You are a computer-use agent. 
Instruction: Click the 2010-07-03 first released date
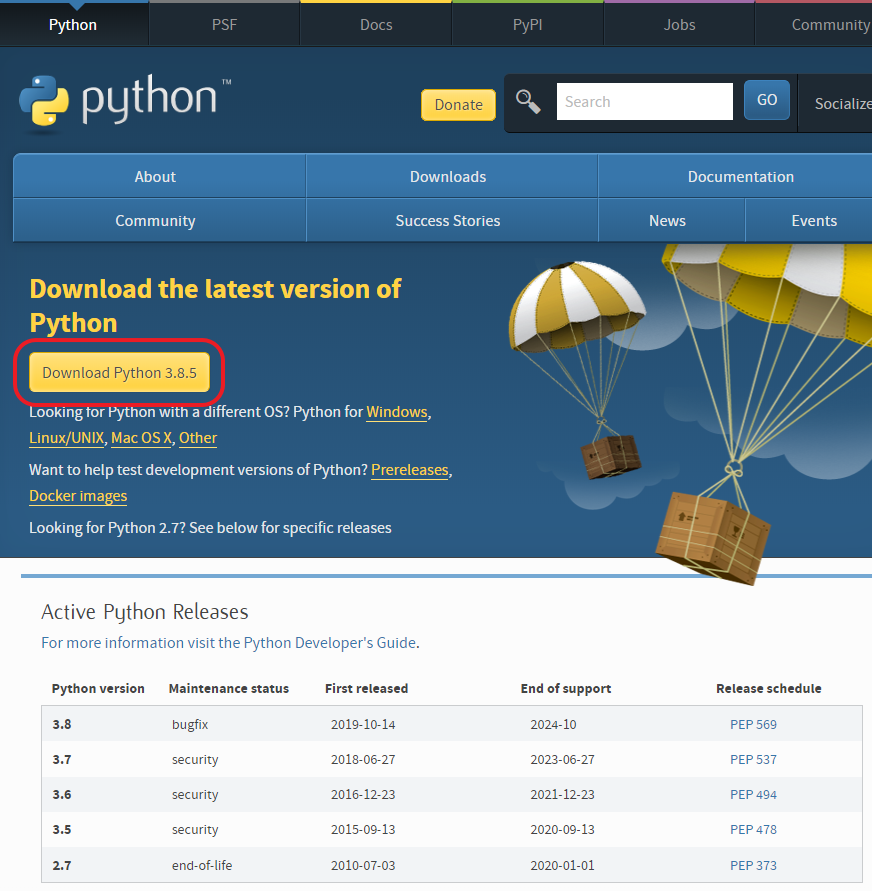point(363,865)
